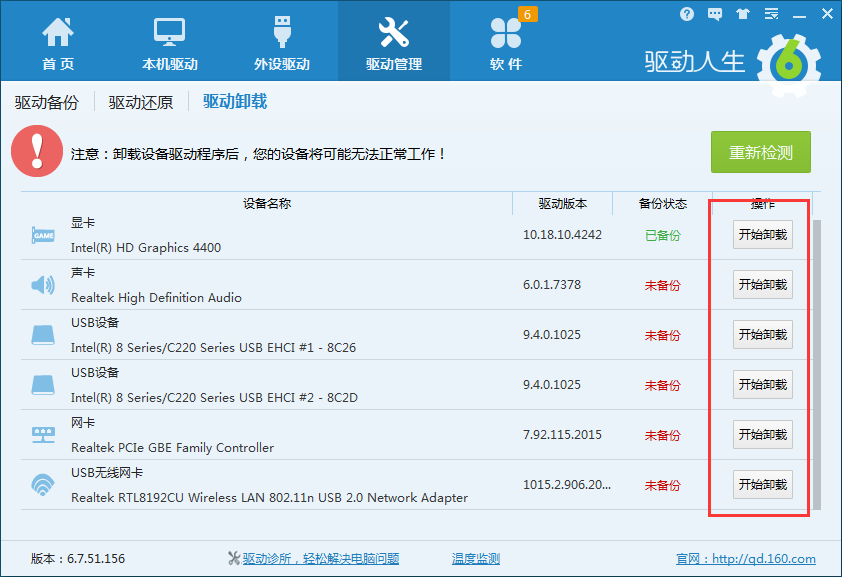The width and height of the screenshot is (842, 577).
Task: Click the network card device icon
Action: point(41,434)
